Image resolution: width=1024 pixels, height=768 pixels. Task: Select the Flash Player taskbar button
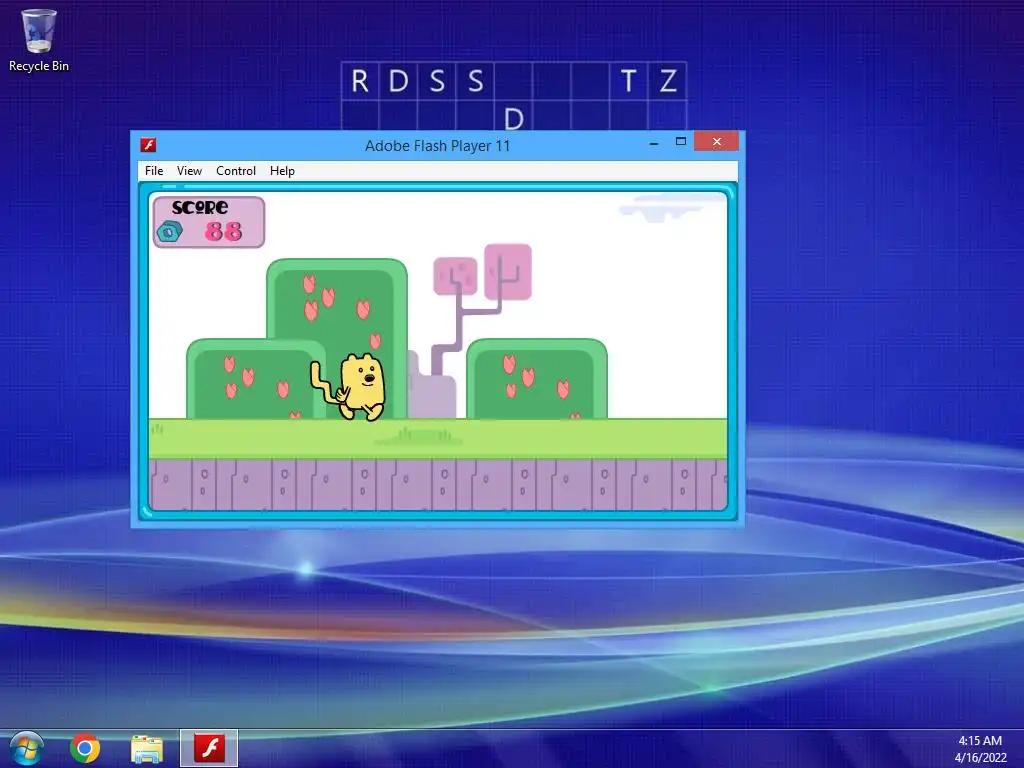(209, 748)
